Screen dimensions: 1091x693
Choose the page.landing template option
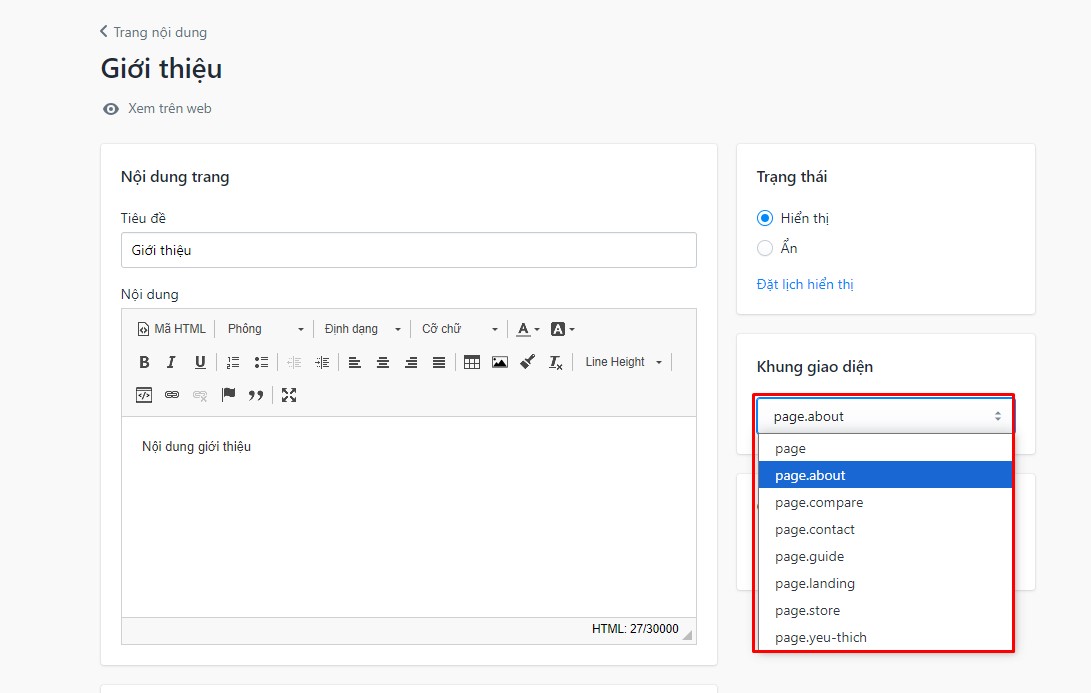click(x=884, y=584)
